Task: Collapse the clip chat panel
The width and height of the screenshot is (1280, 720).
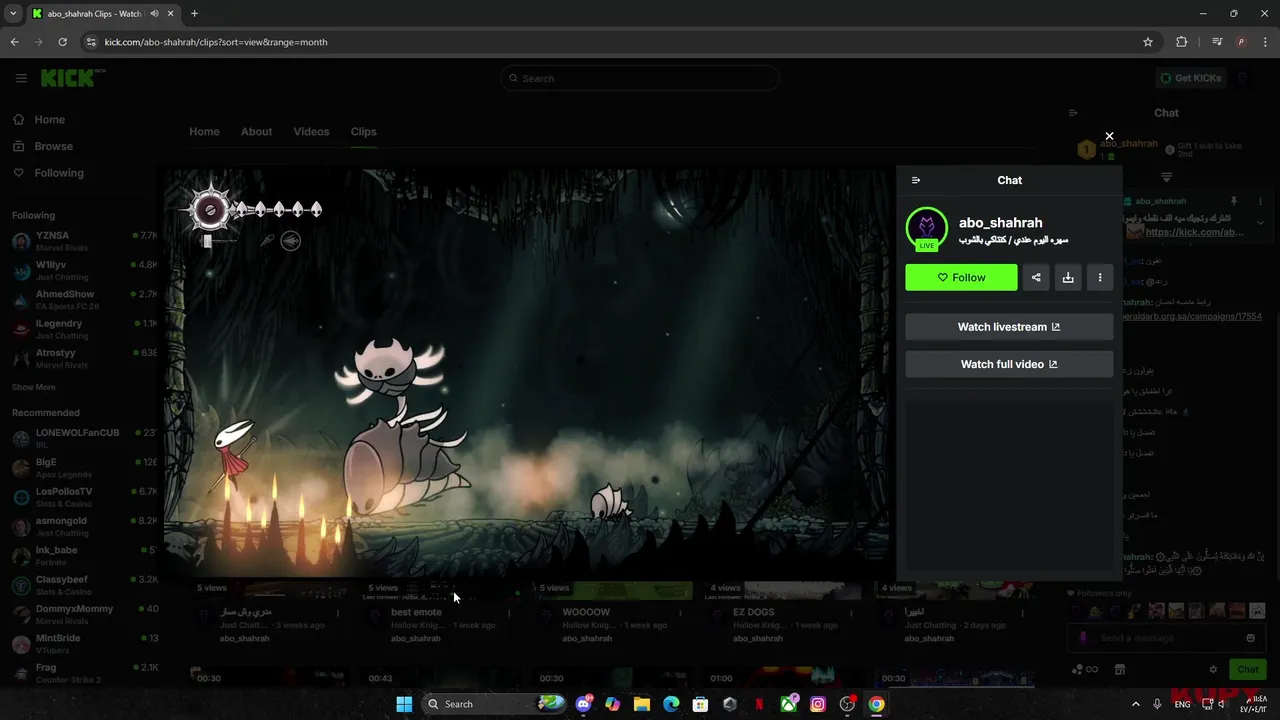Action: [916, 180]
